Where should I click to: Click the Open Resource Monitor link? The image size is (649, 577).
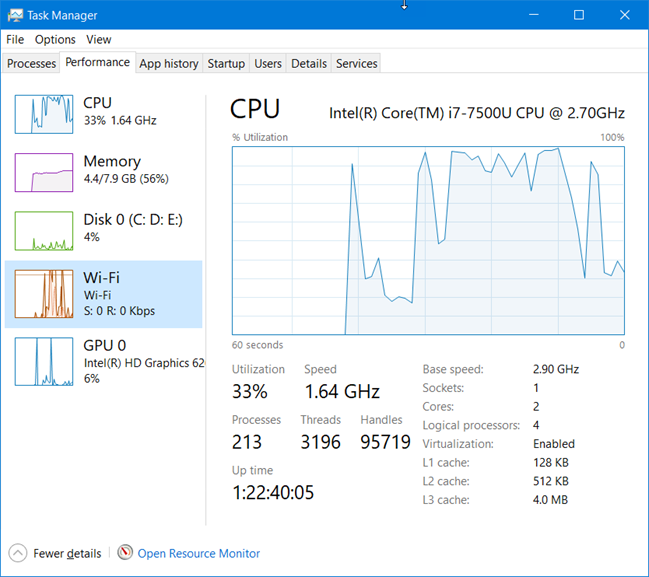click(x=199, y=553)
